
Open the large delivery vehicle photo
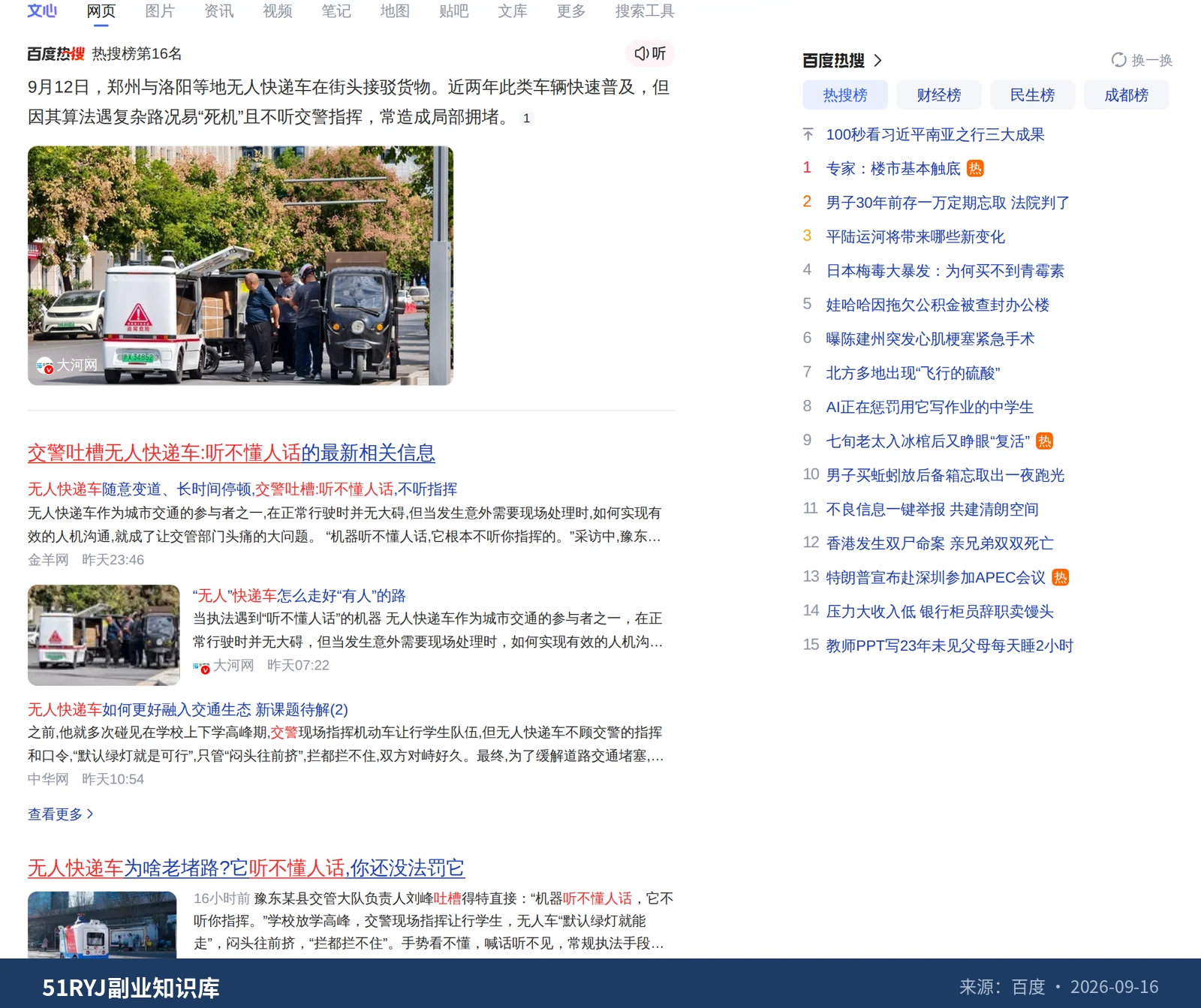click(240, 266)
